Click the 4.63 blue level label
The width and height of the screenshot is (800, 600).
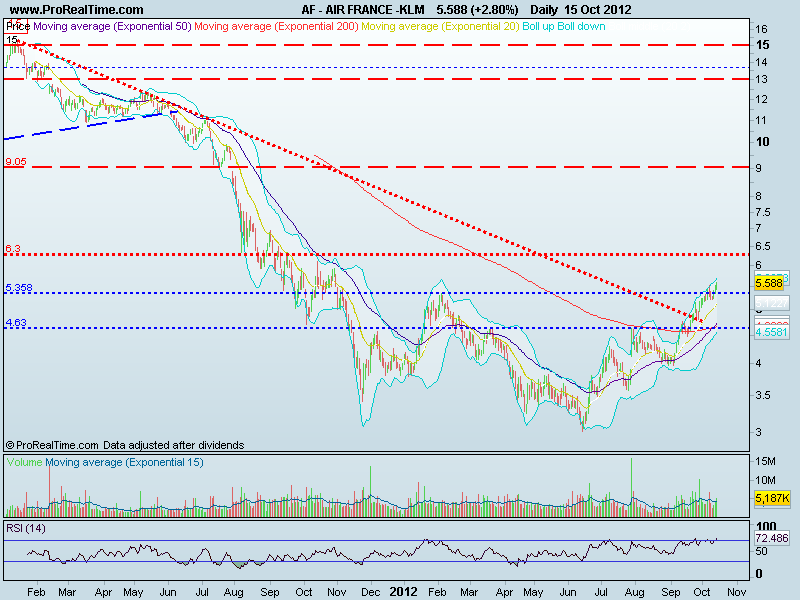16,322
